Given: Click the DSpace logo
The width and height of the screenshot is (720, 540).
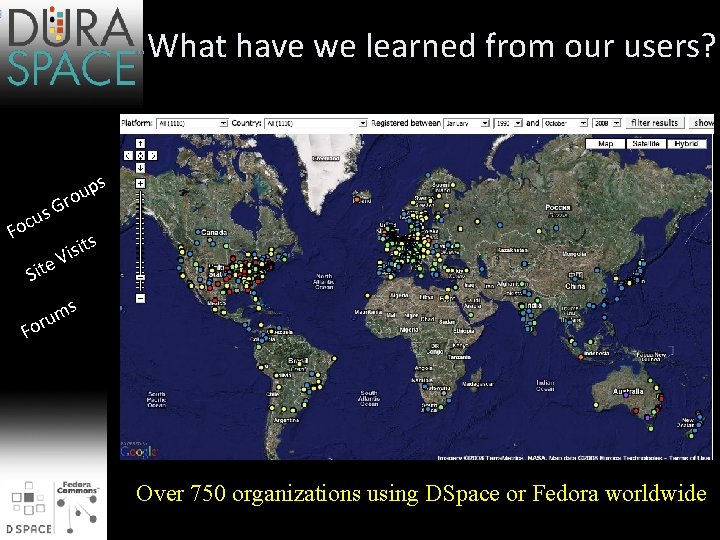Looking at the screenshot, I should tap(28, 508).
